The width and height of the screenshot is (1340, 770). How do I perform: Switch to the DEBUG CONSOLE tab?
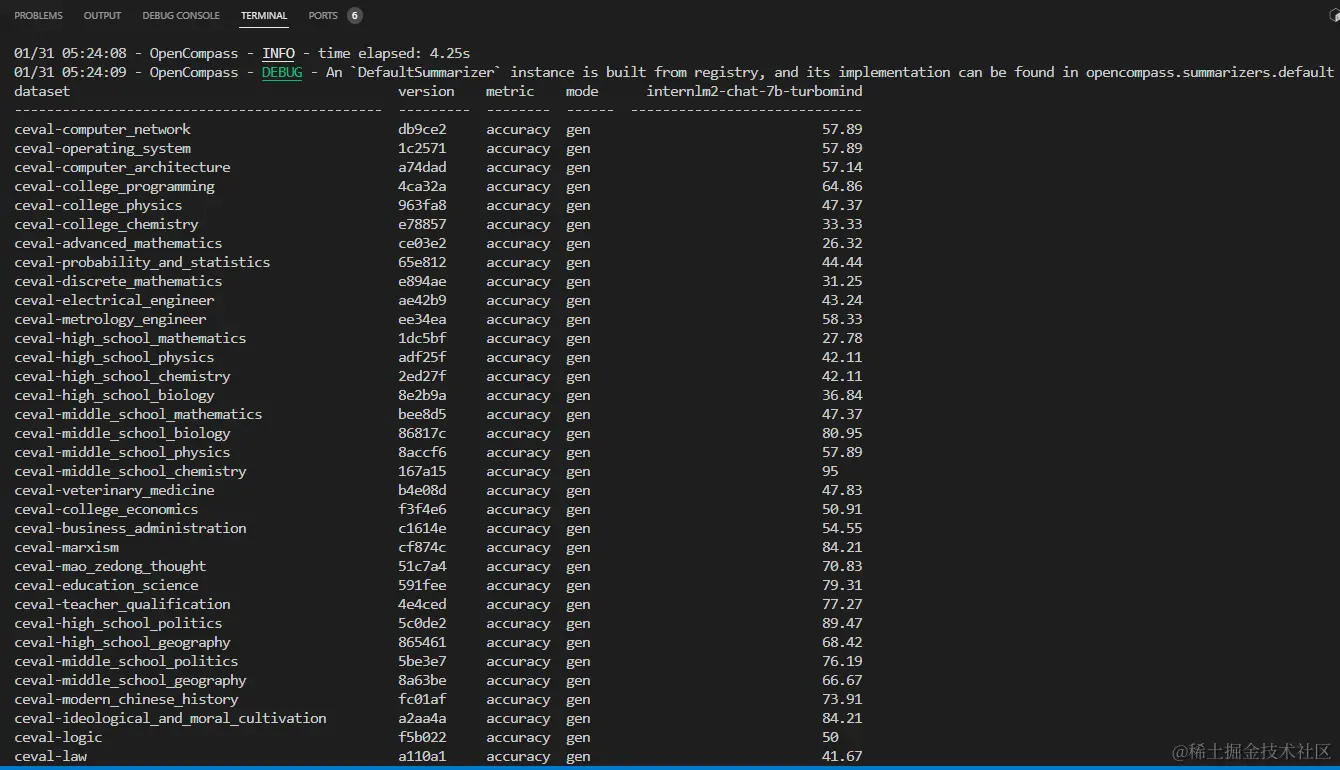click(x=181, y=16)
